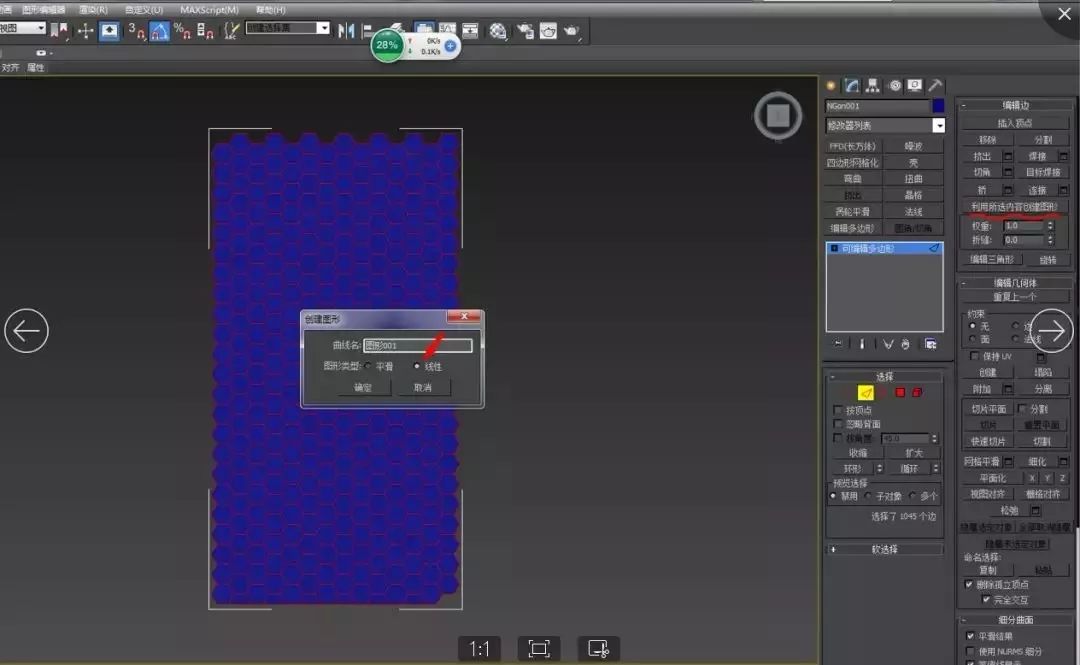Open the 帮助(H) menu
The image size is (1080, 665).
pyautogui.click(x=271, y=10)
